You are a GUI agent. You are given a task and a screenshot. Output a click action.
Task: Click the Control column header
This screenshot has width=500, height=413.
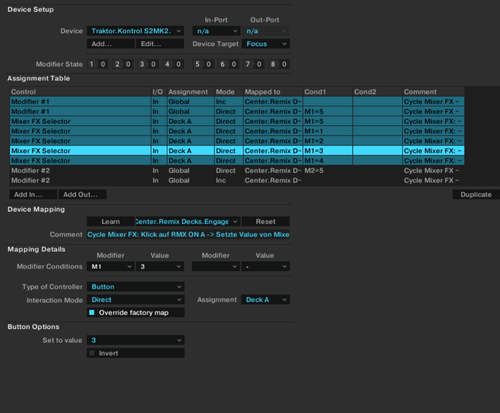click(80, 92)
